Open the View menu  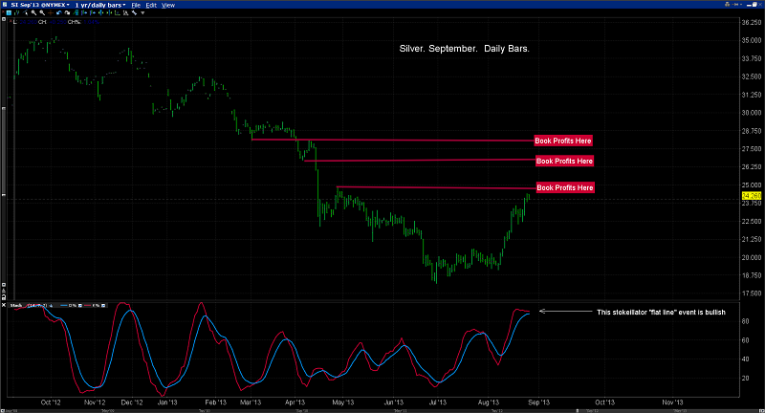point(168,4)
